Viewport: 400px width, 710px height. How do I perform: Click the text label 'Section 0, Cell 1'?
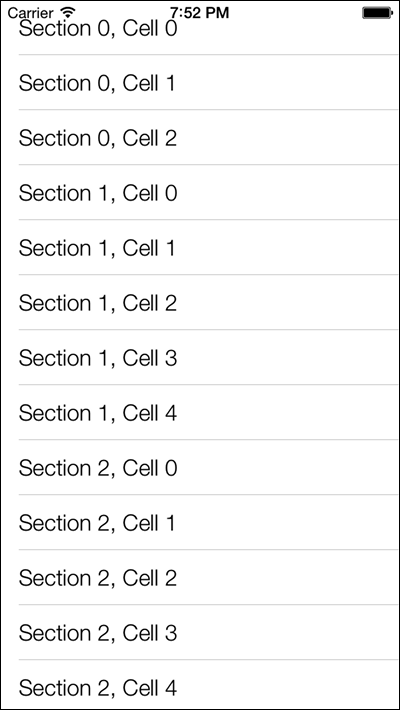pos(97,83)
